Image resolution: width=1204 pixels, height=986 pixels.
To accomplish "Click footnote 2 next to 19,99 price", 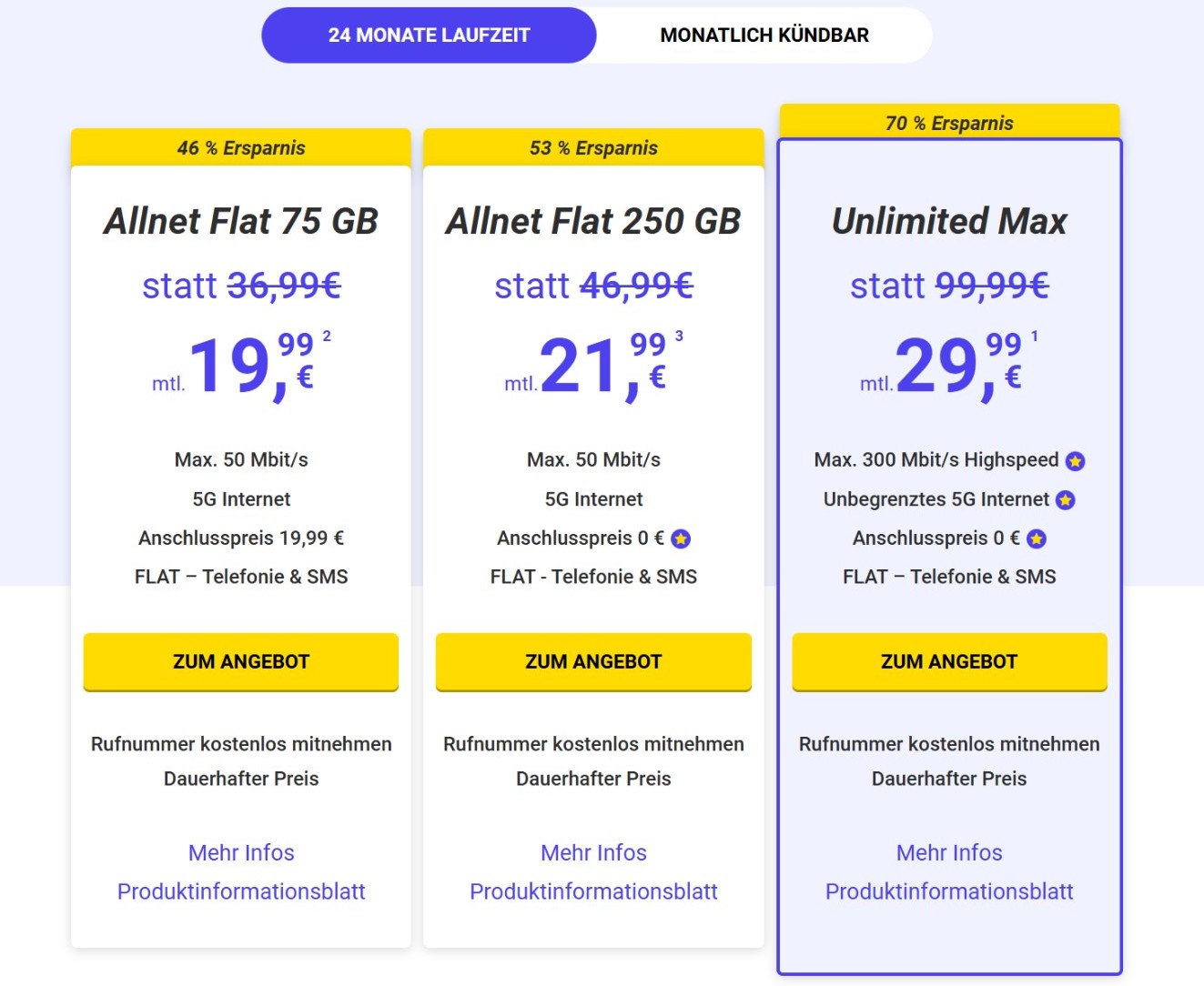I will (x=327, y=337).
